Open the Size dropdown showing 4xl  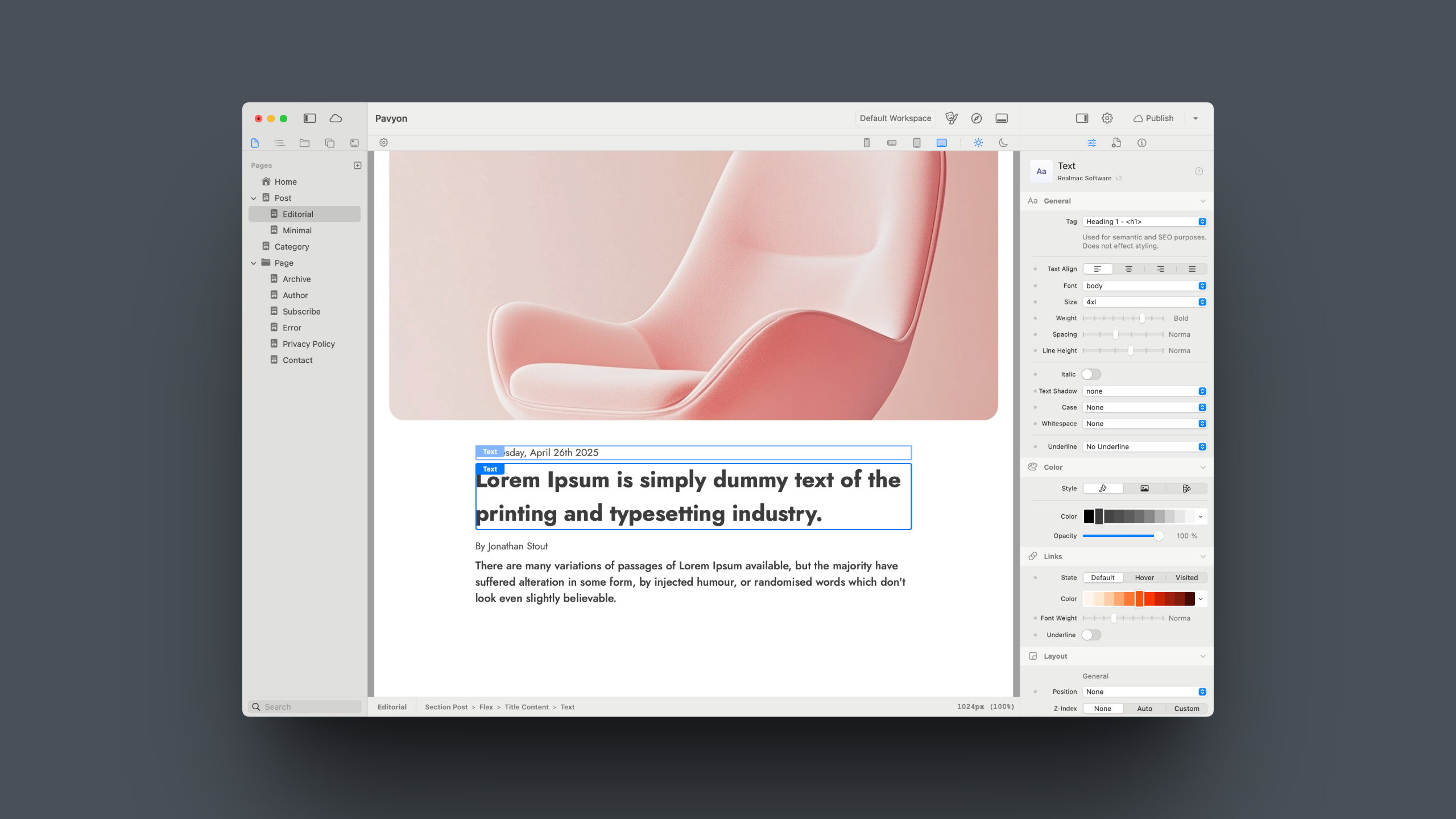click(1144, 302)
